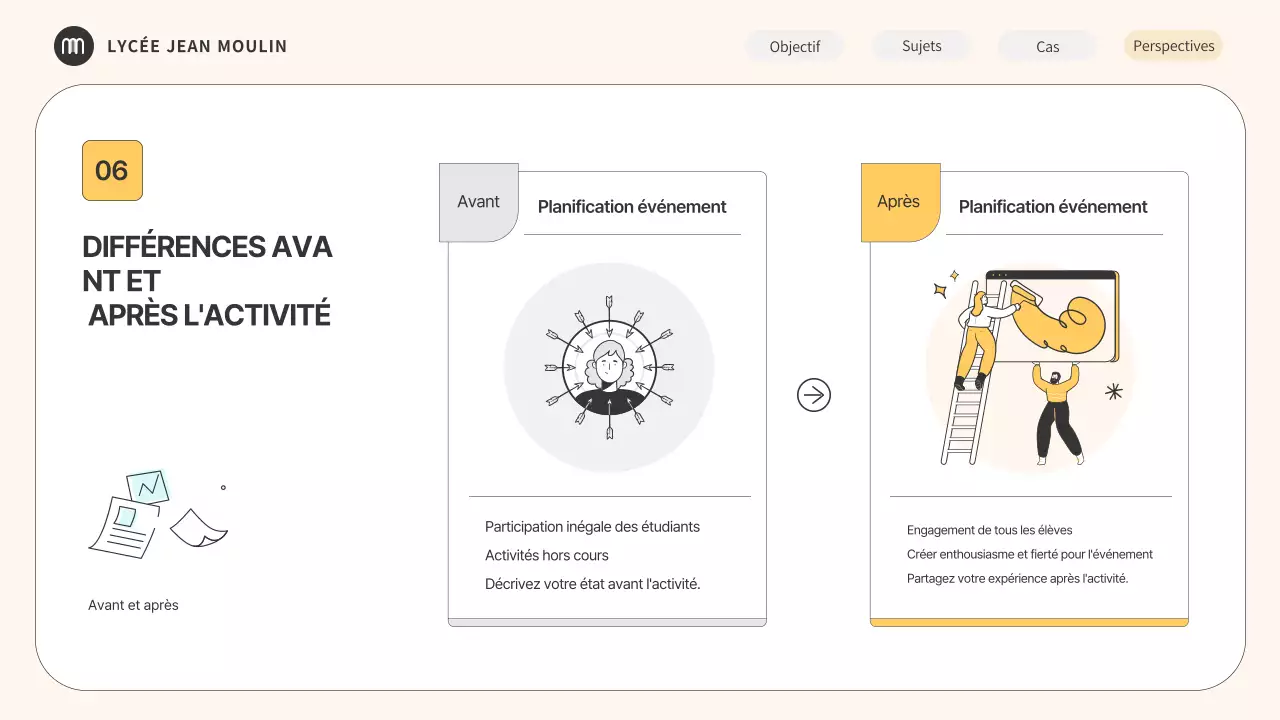This screenshot has width=1280, height=720.
Task: Click the LYCÉE JEAN MOULIN header text
Action: pyautogui.click(x=197, y=46)
